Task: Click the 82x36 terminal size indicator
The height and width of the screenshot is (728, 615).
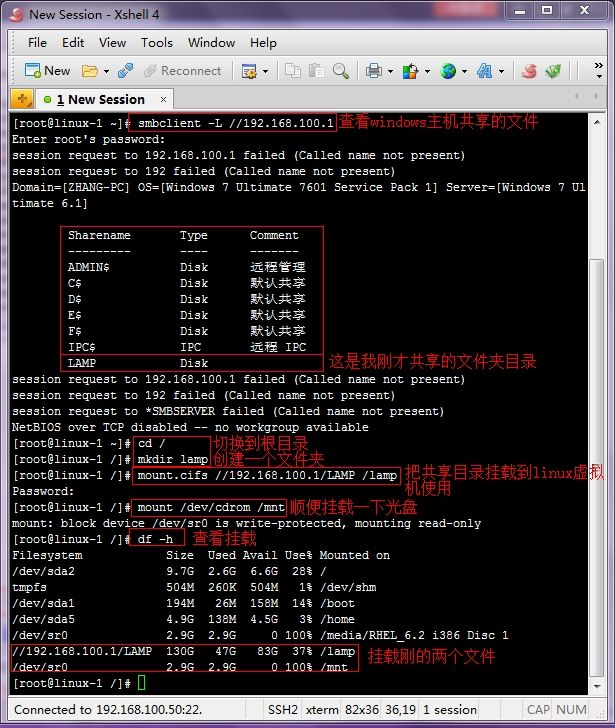Action: pyautogui.click(x=361, y=709)
